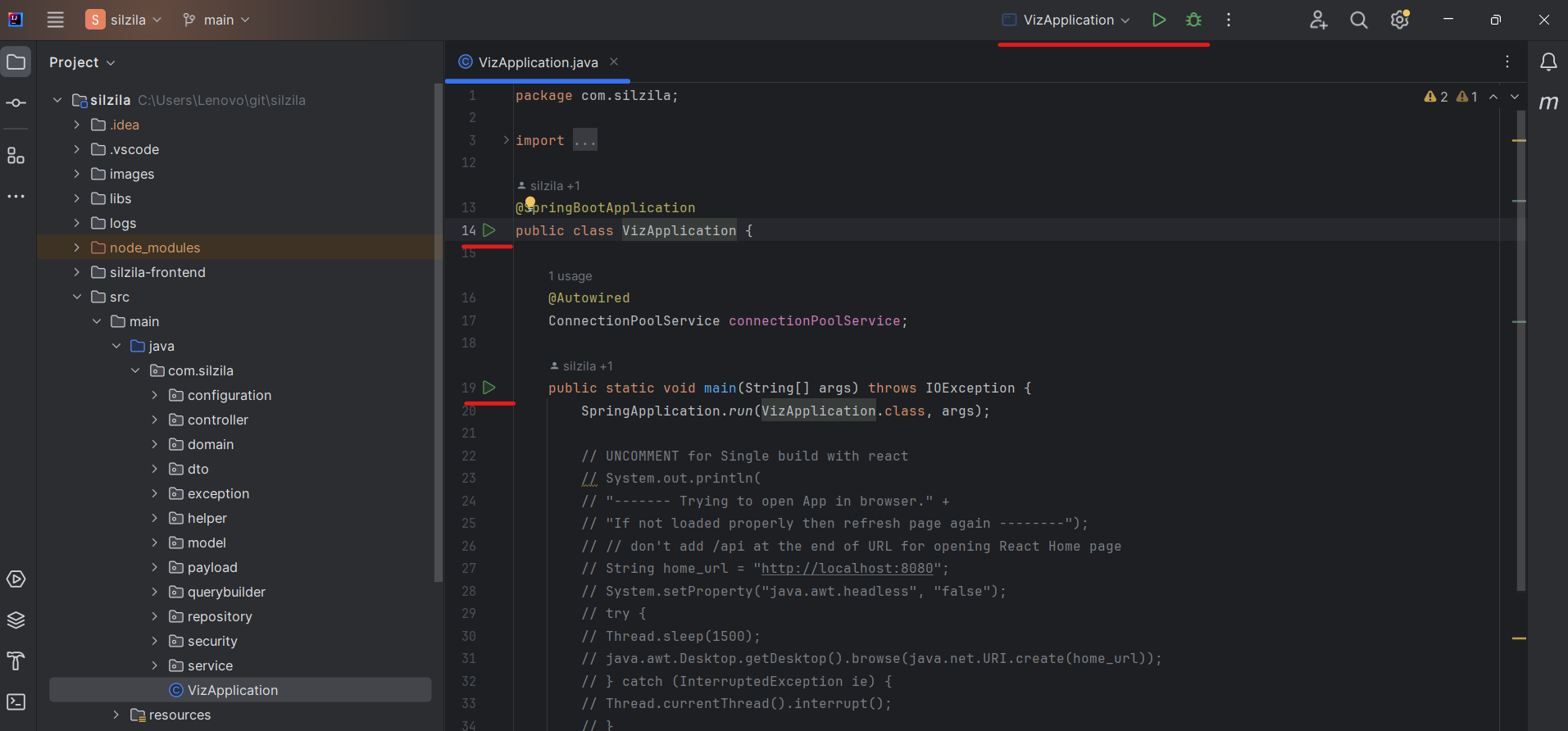Open the Commit tool window
This screenshot has height=731, width=1568.
pyautogui.click(x=16, y=103)
